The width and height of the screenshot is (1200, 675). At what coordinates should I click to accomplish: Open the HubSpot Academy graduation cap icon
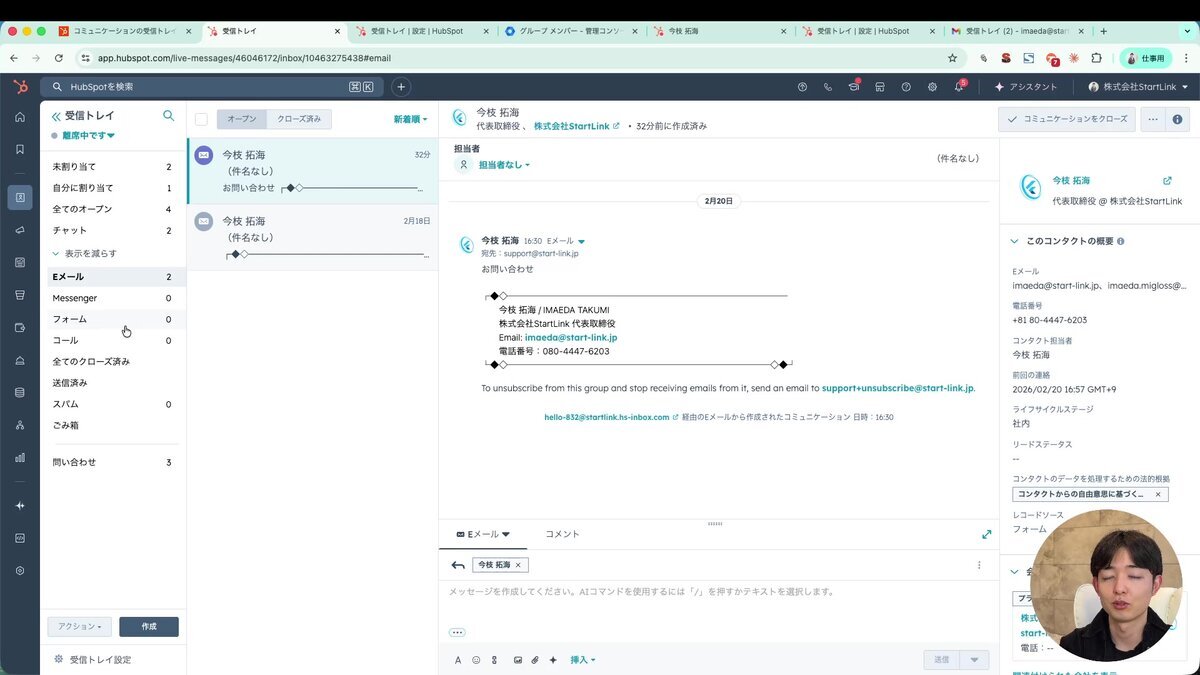click(853, 88)
